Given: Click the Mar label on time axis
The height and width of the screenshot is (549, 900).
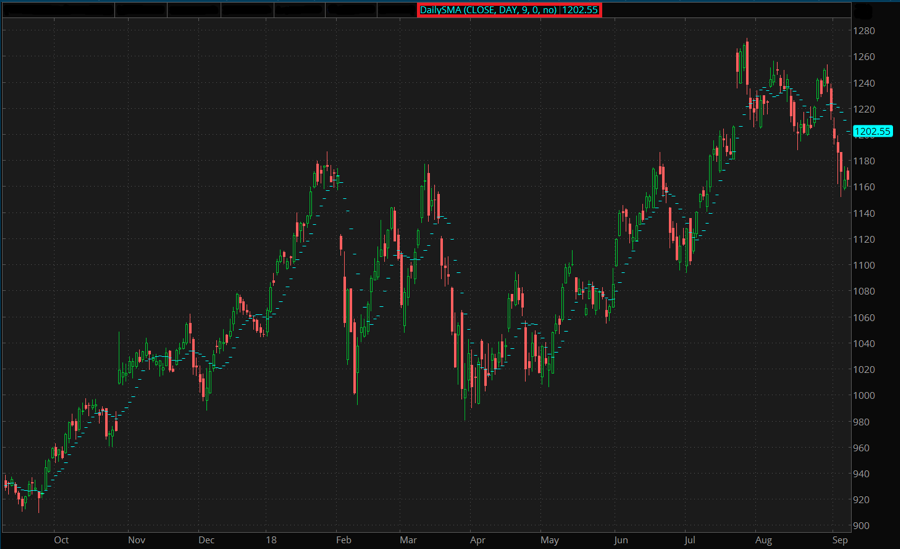Looking at the screenshot, I should (x=408, y=539).
